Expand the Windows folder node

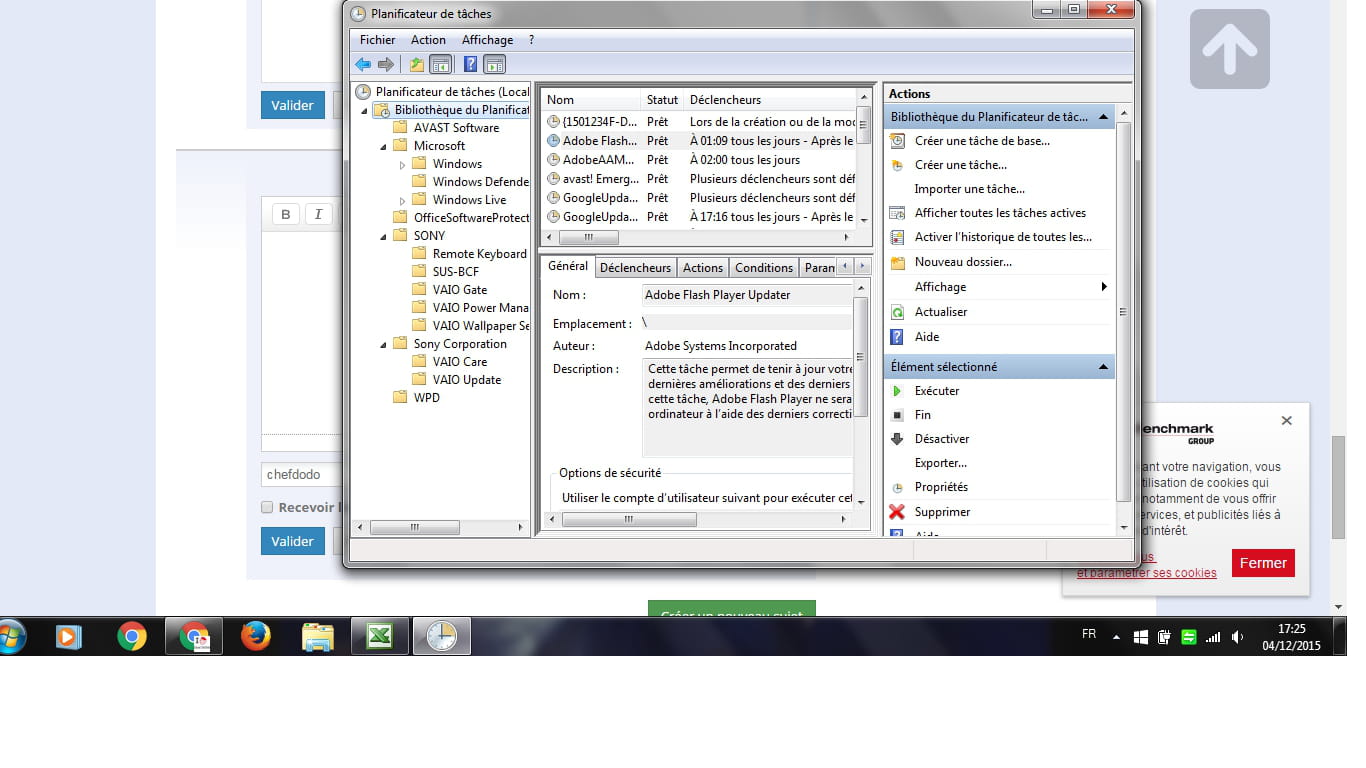pos(403,164)
